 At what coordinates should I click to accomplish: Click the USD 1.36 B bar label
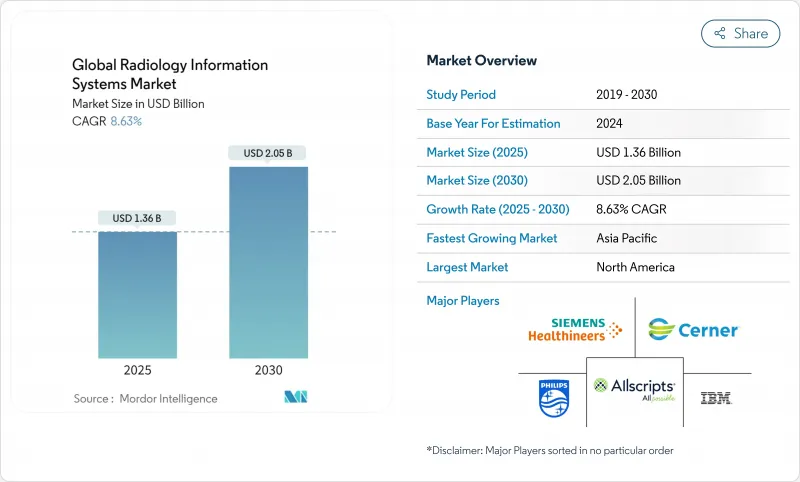(x=137, y=218)
